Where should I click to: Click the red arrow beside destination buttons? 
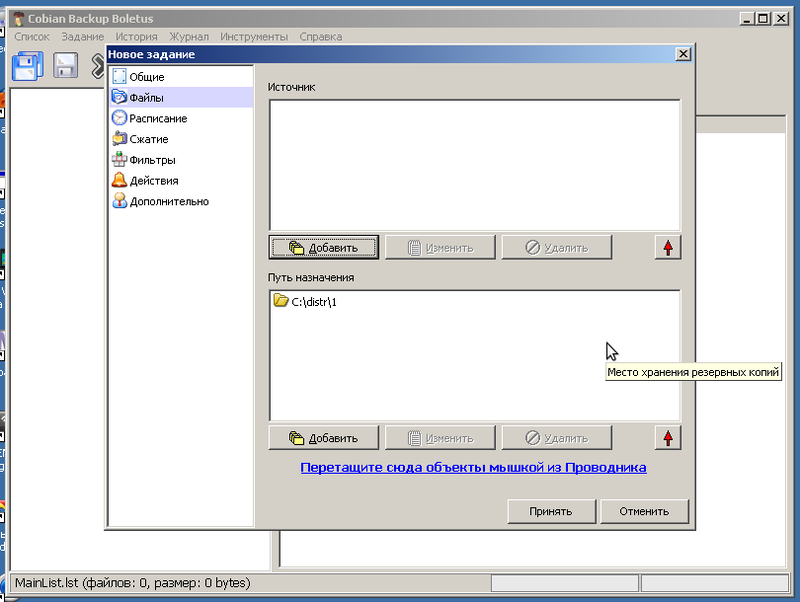click(x=667, y=437)
